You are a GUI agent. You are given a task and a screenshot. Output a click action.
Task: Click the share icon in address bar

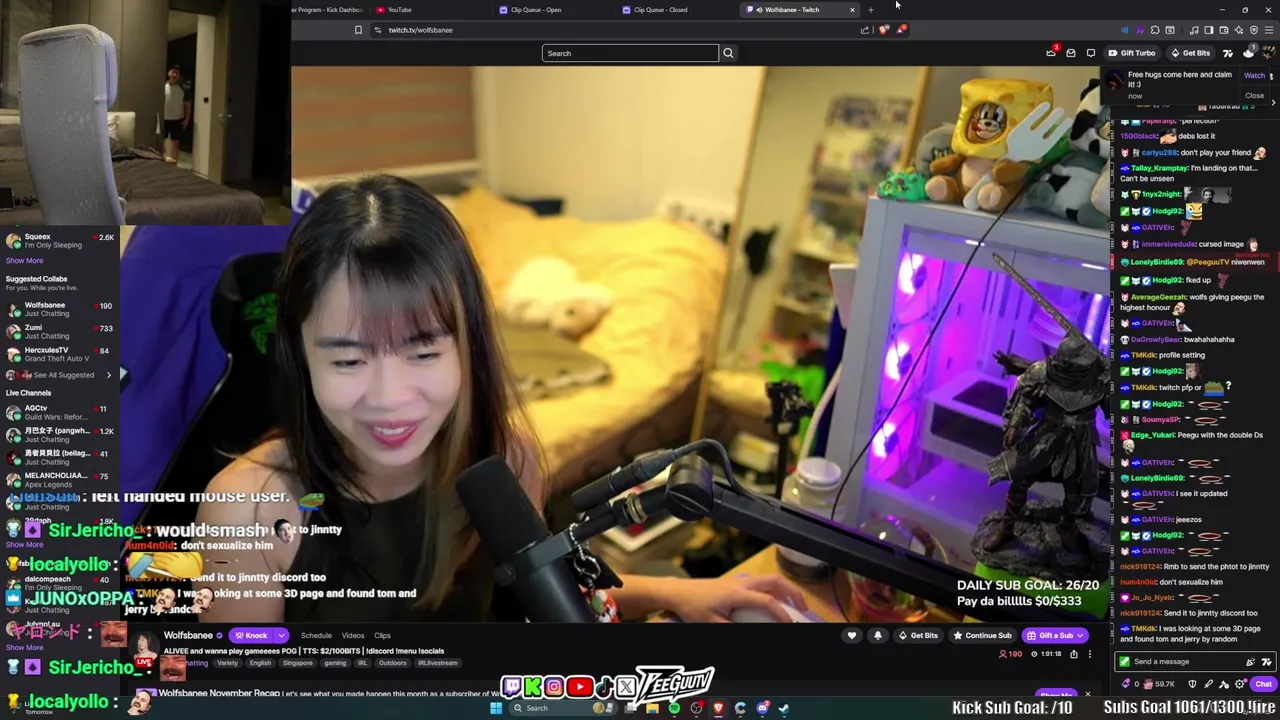coord(864,30)
